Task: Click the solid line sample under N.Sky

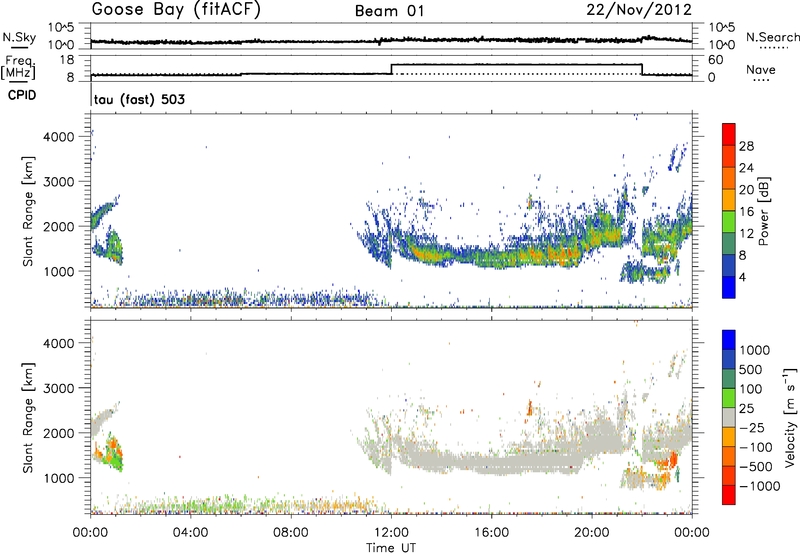Action: coord(19,47)
